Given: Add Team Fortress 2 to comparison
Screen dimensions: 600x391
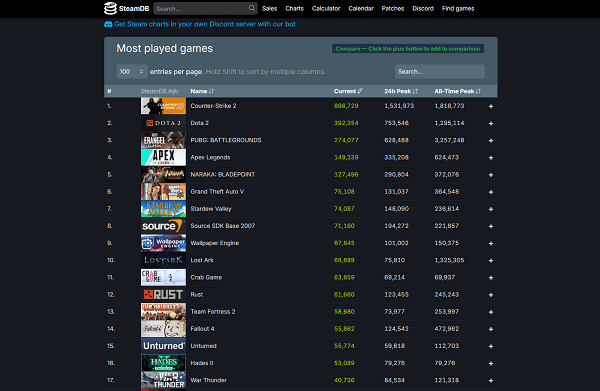Looking at the screenshot, I should [491, 312].
